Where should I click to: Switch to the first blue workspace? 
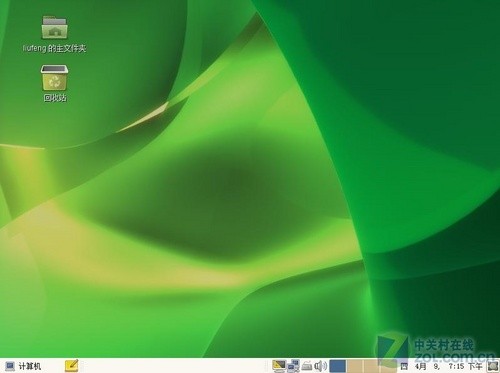[x=338, y=366]
